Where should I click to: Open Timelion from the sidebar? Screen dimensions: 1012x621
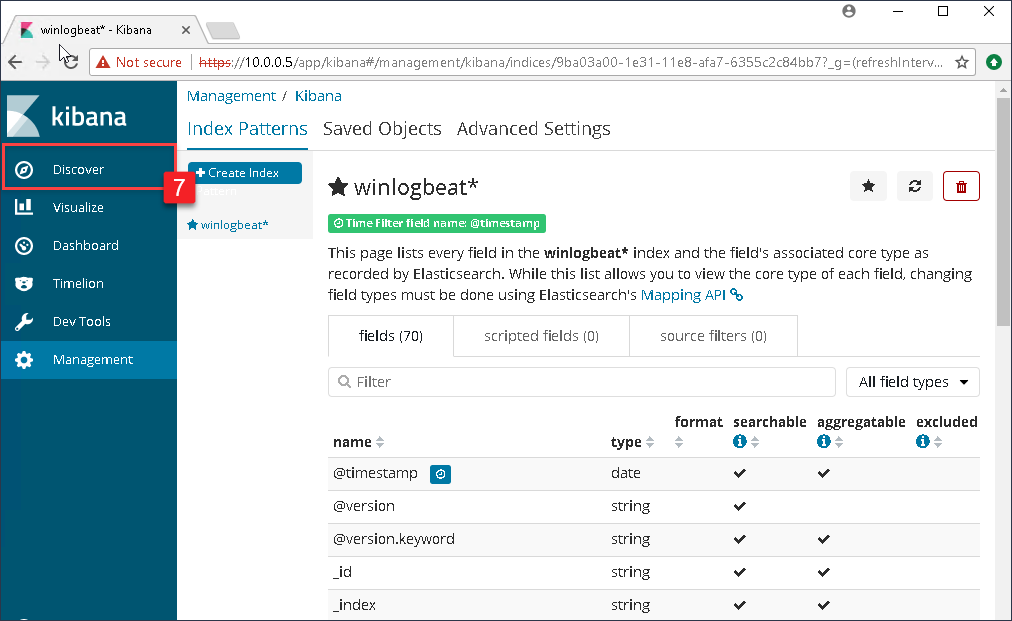[x=88, y=283]
